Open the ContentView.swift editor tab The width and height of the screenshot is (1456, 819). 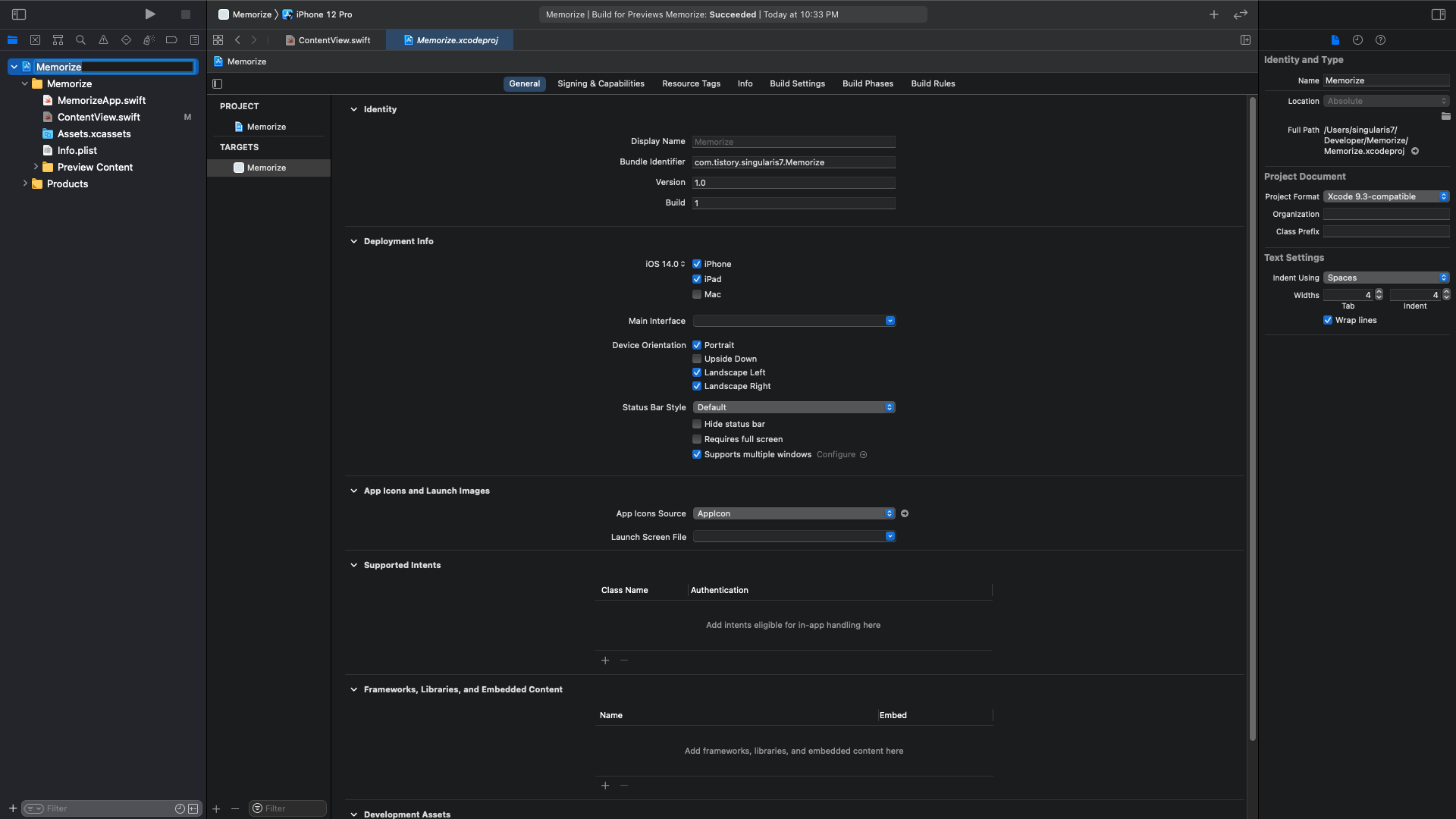334,40
